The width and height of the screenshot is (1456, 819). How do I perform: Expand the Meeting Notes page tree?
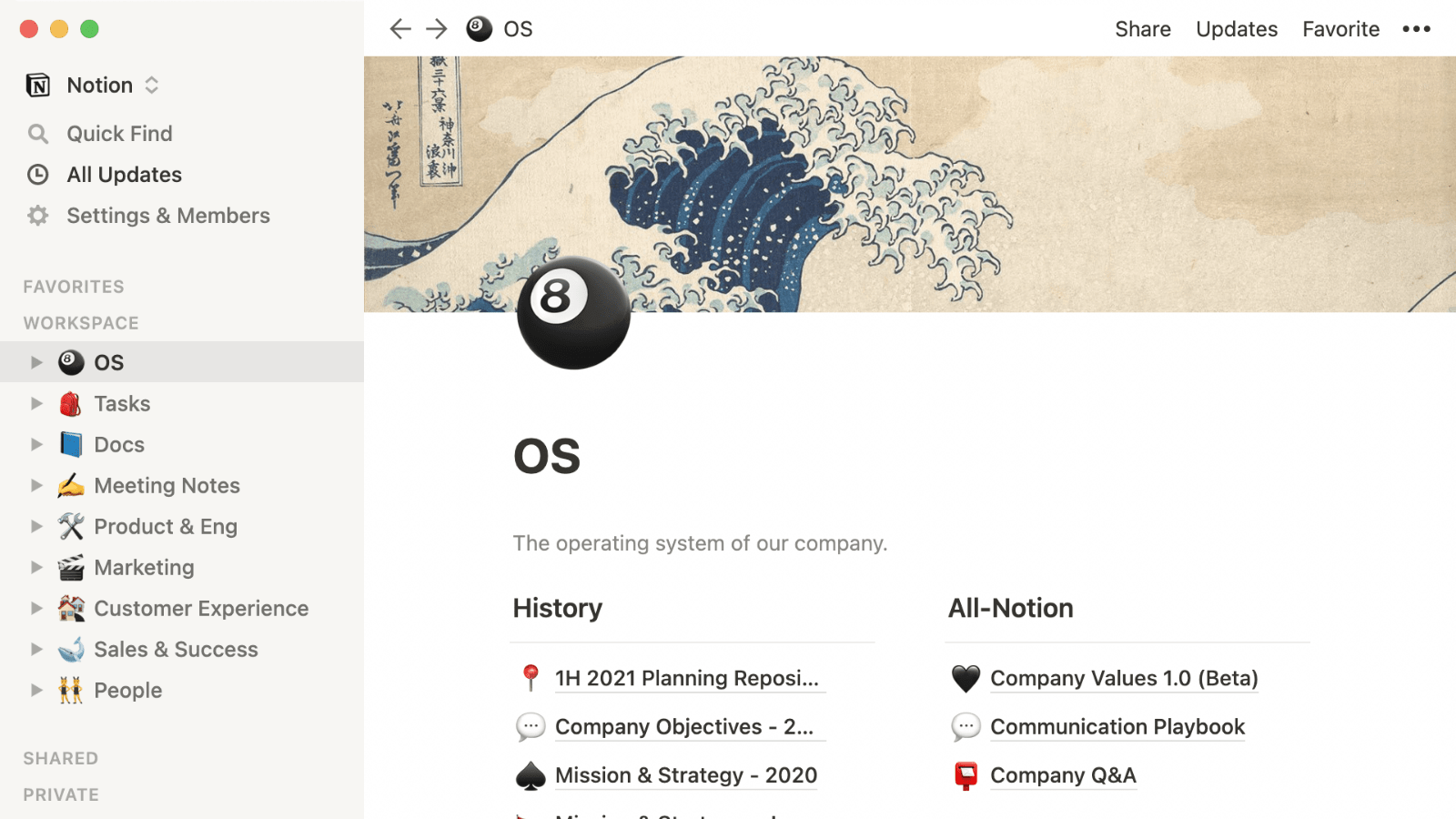(36, 485)
